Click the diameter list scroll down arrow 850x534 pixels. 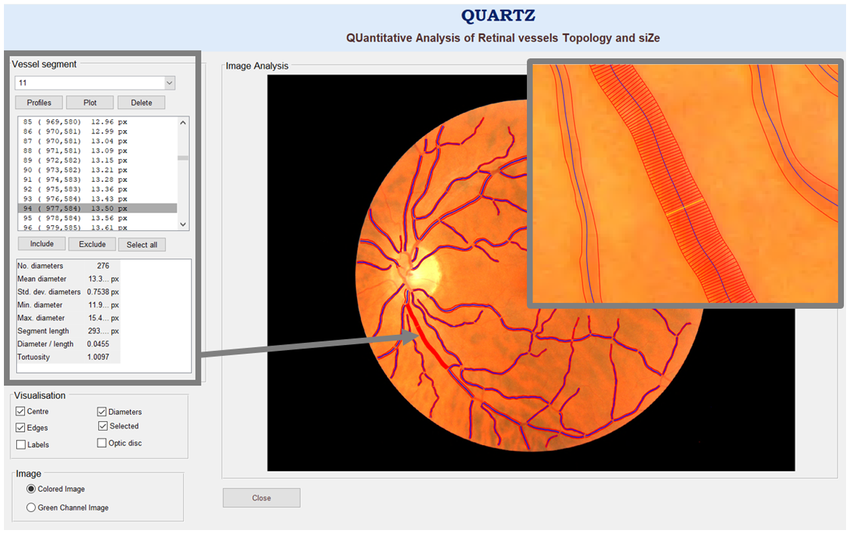pos(183,224)
